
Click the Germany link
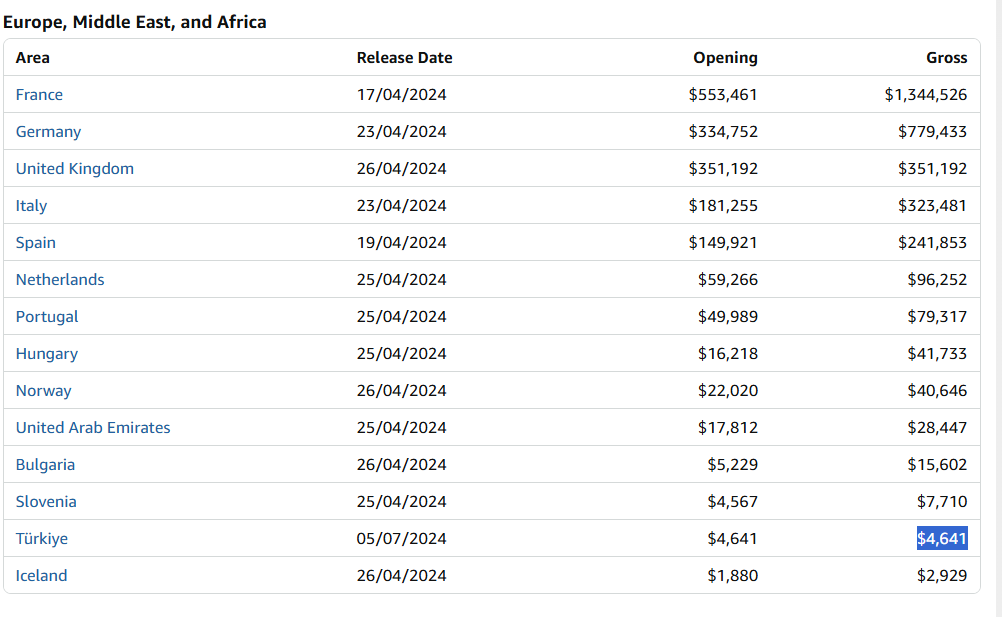click(48, 132)
